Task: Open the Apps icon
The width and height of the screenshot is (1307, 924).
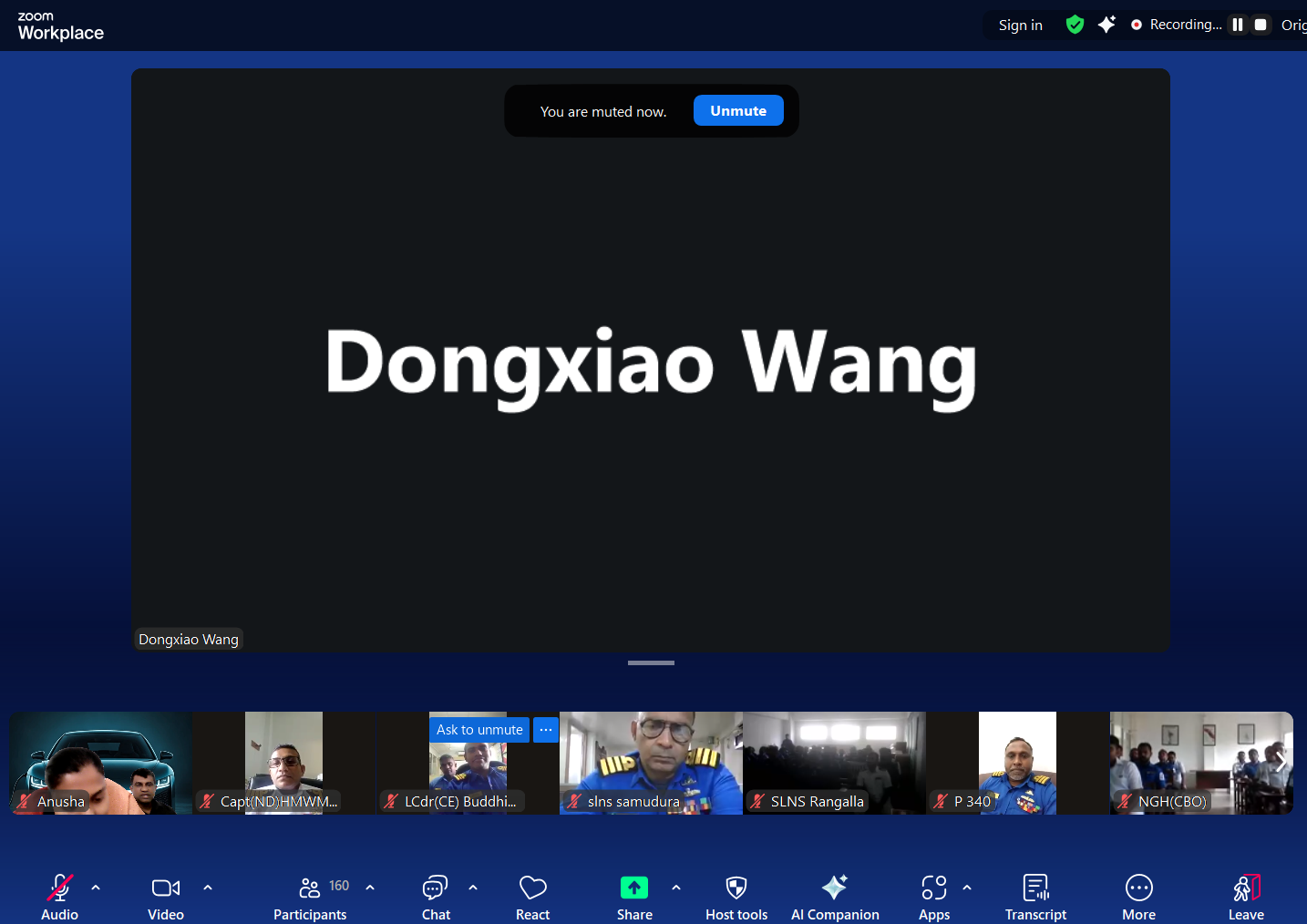Action: point(933,888)
